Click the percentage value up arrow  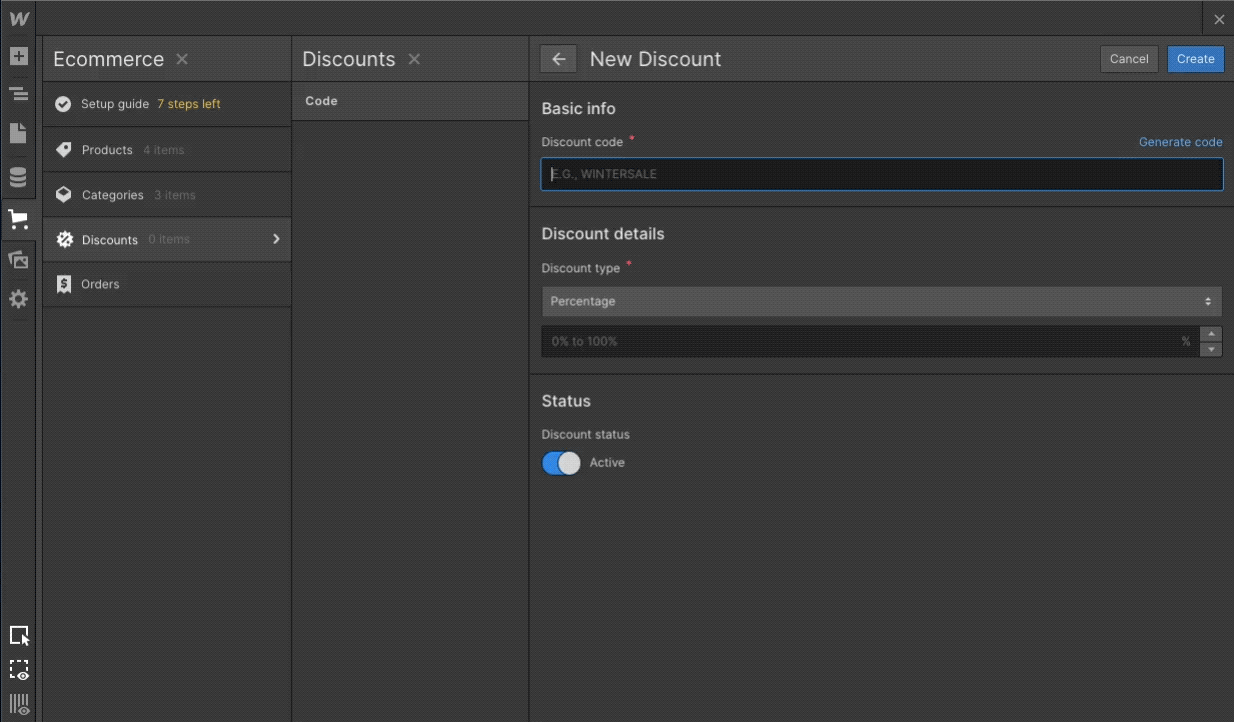1211,335
